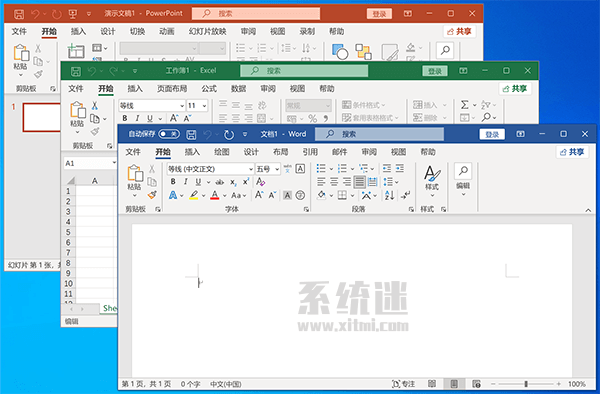Viewport: 600px width, 394px height.
Task: Toggle Word's AutoSave switch
Action: [x=169, y=134]
